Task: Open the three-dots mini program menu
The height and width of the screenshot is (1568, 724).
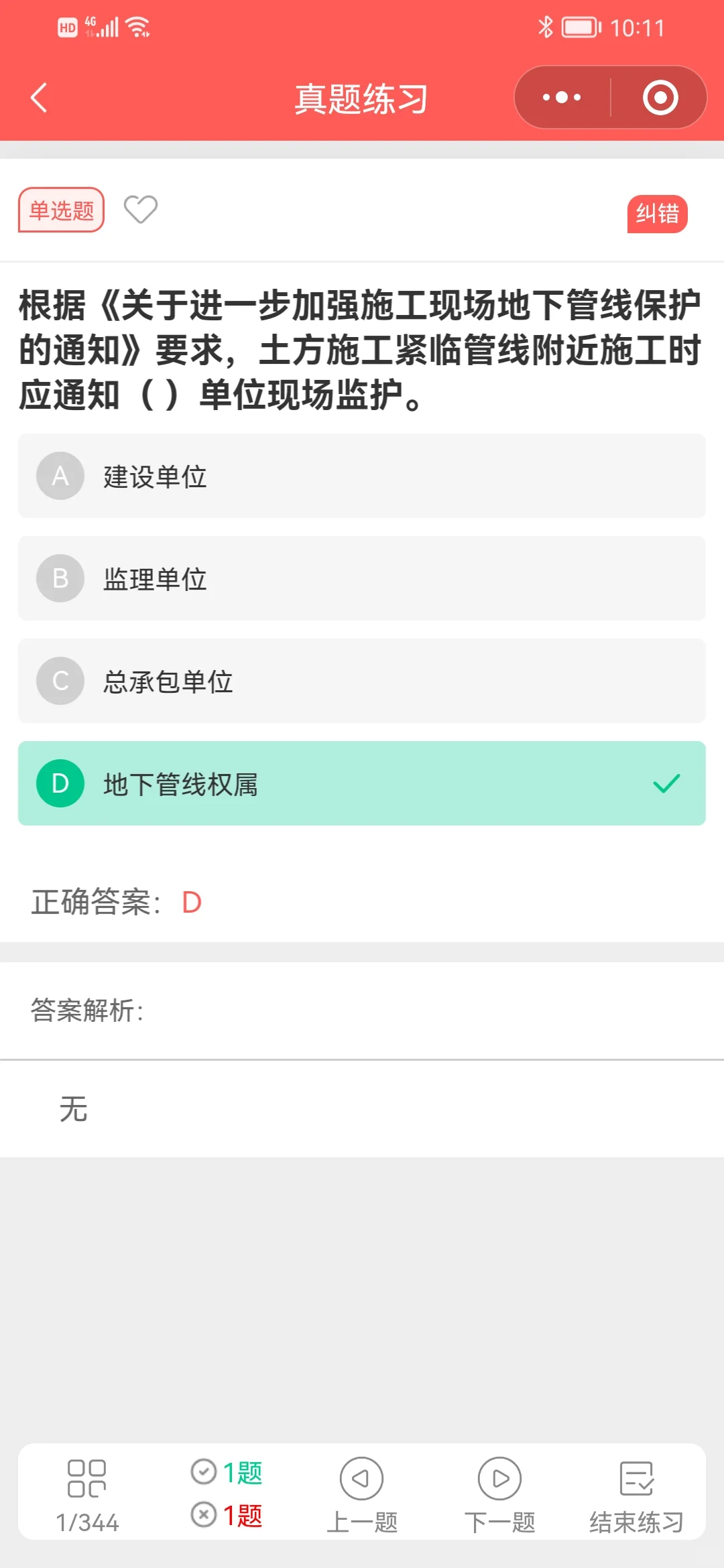Action: tap(562, 97)
